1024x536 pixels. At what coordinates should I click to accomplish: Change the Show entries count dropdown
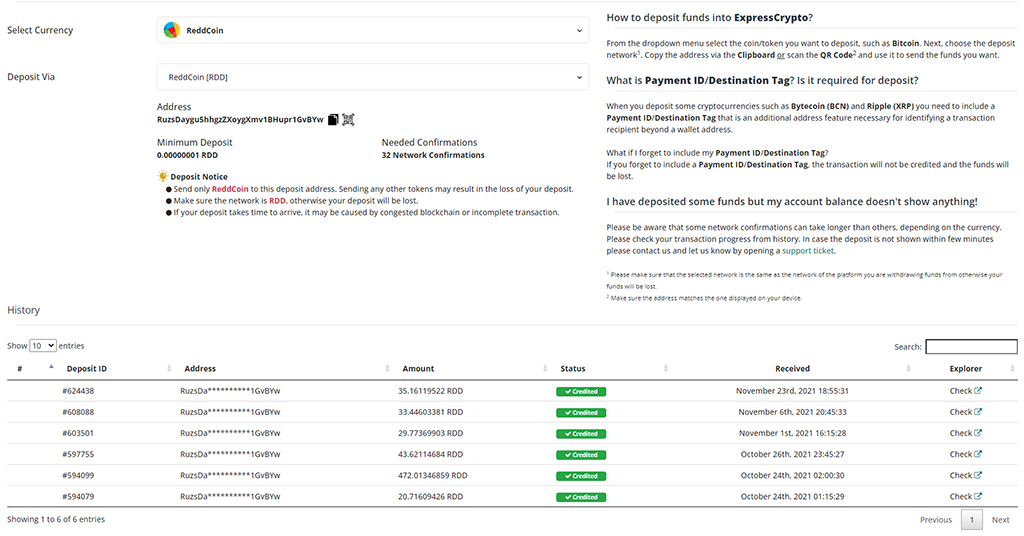click(43, 345)
